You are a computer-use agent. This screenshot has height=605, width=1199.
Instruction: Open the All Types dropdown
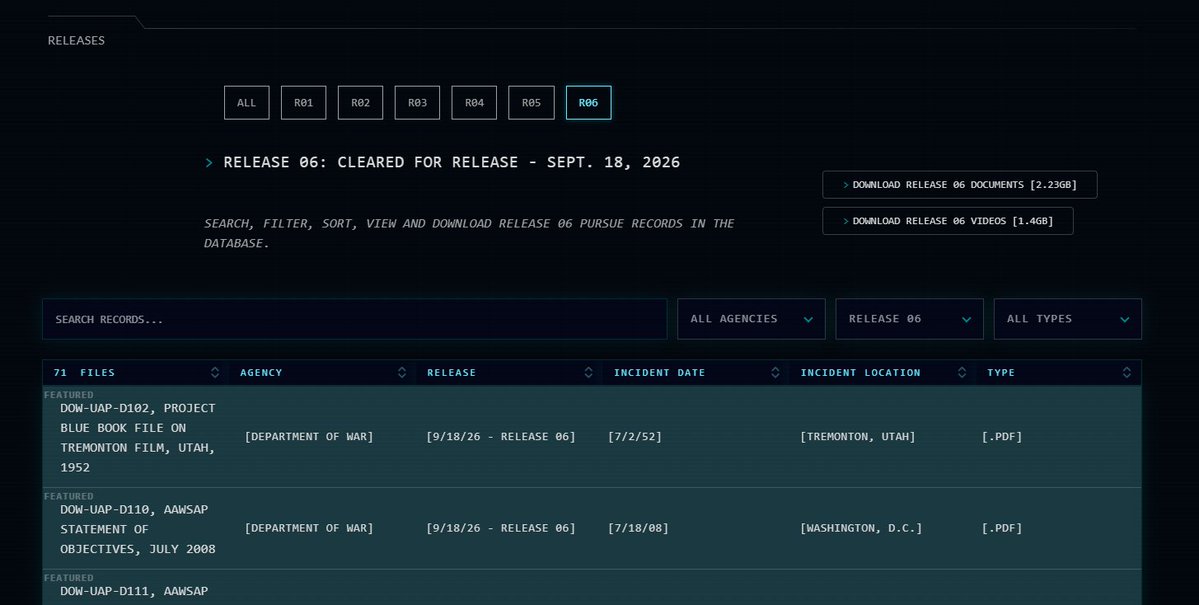[x=1067, y=319]
